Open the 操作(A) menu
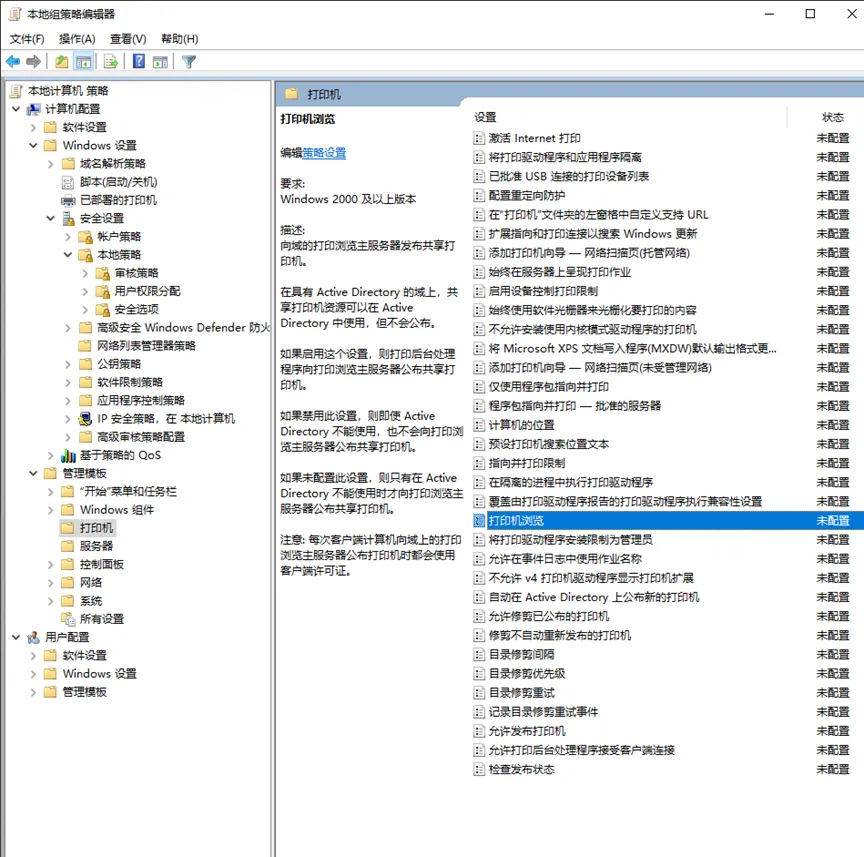864x857 pixels. (76, 37)
